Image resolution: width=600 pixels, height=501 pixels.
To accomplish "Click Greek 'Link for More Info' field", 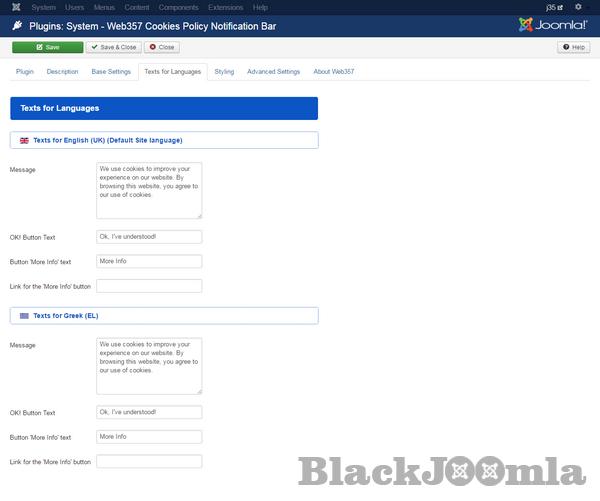I will click(x=149, y=461).
